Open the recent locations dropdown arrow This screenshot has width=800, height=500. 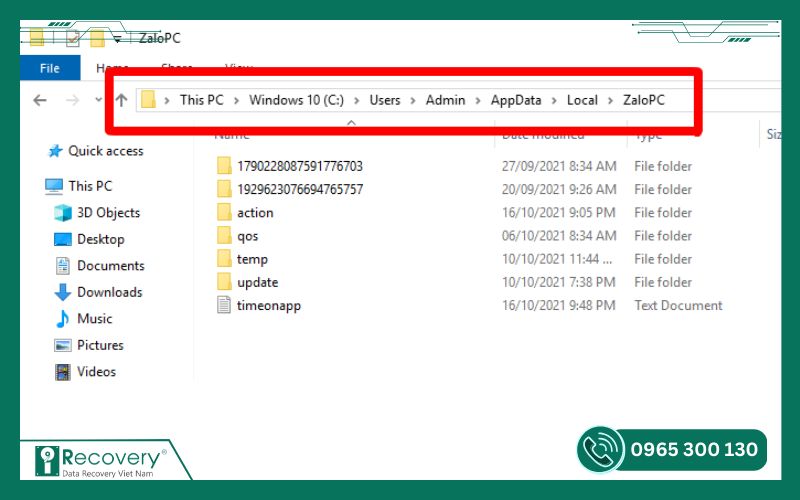(98, 100)
